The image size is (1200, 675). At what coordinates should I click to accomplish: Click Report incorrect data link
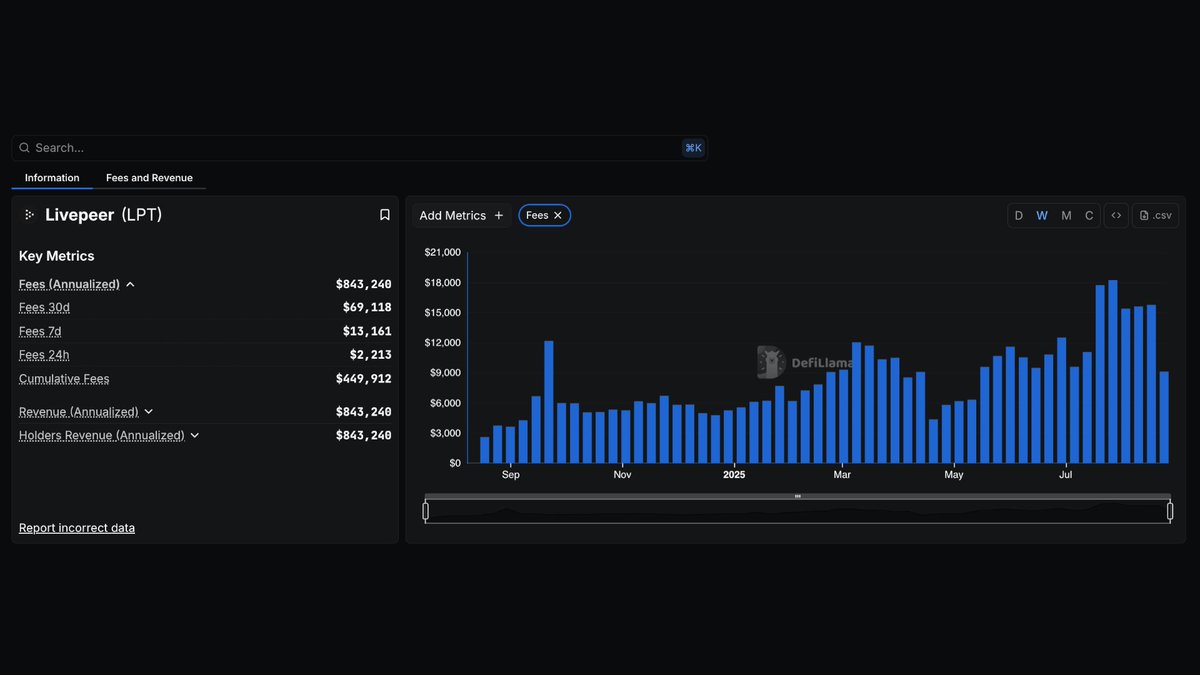coord(77,528)
